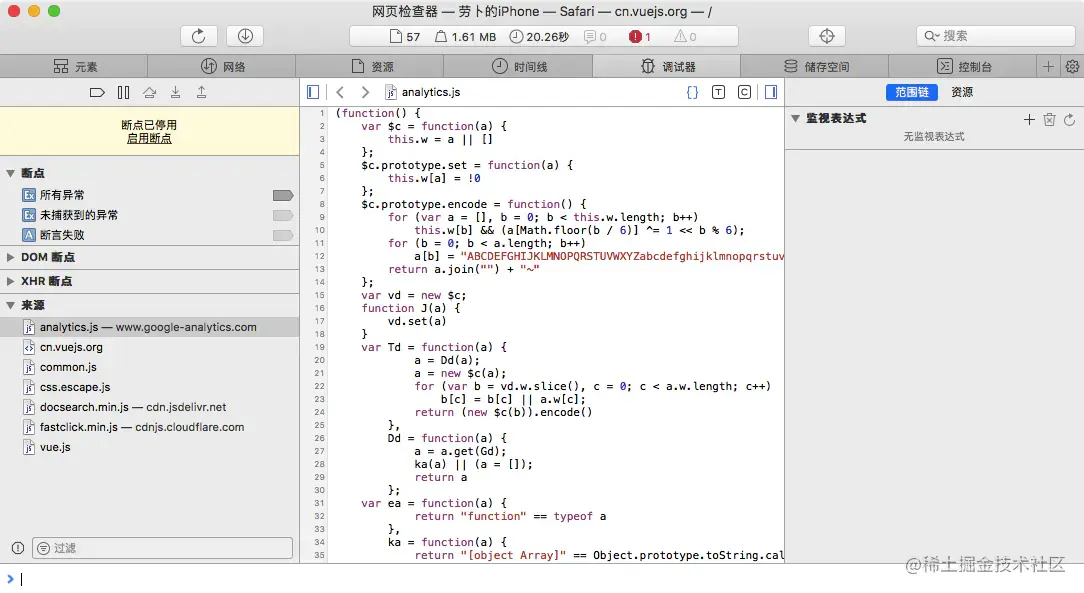This screenshot has width=1084, height=593.
Task: Go back with the left chevron
Action: (340, 92)
